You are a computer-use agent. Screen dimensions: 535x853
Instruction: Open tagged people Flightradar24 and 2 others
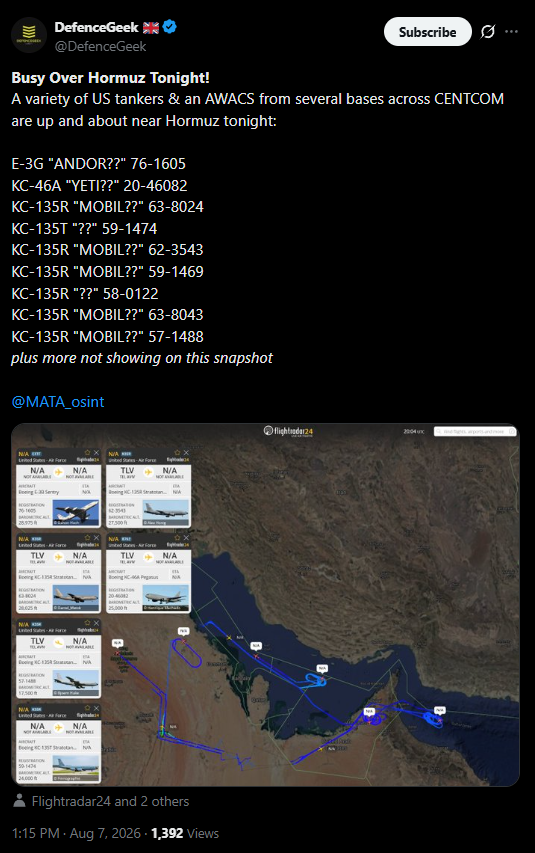tap(110, 801)
